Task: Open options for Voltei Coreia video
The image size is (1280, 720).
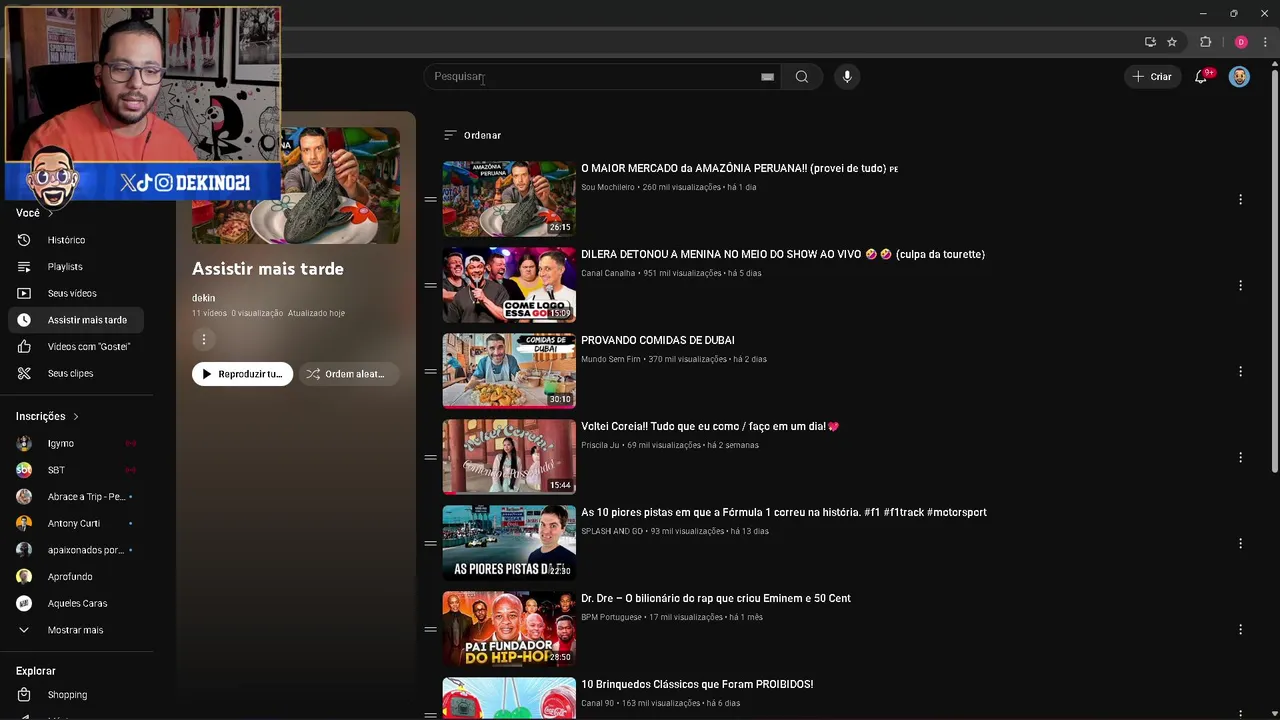Action: coord(1240,457)
